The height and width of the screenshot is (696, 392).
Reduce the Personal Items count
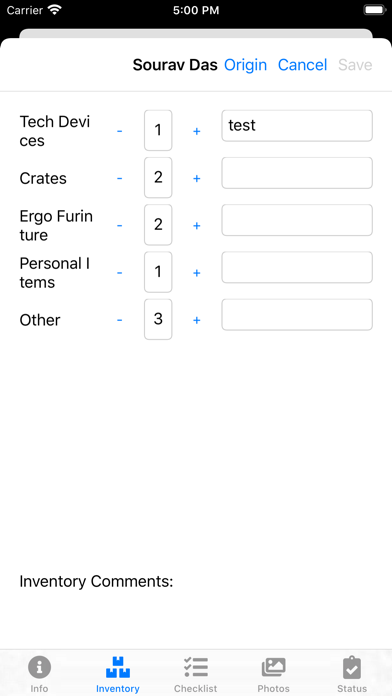click(x=119, y=273)
